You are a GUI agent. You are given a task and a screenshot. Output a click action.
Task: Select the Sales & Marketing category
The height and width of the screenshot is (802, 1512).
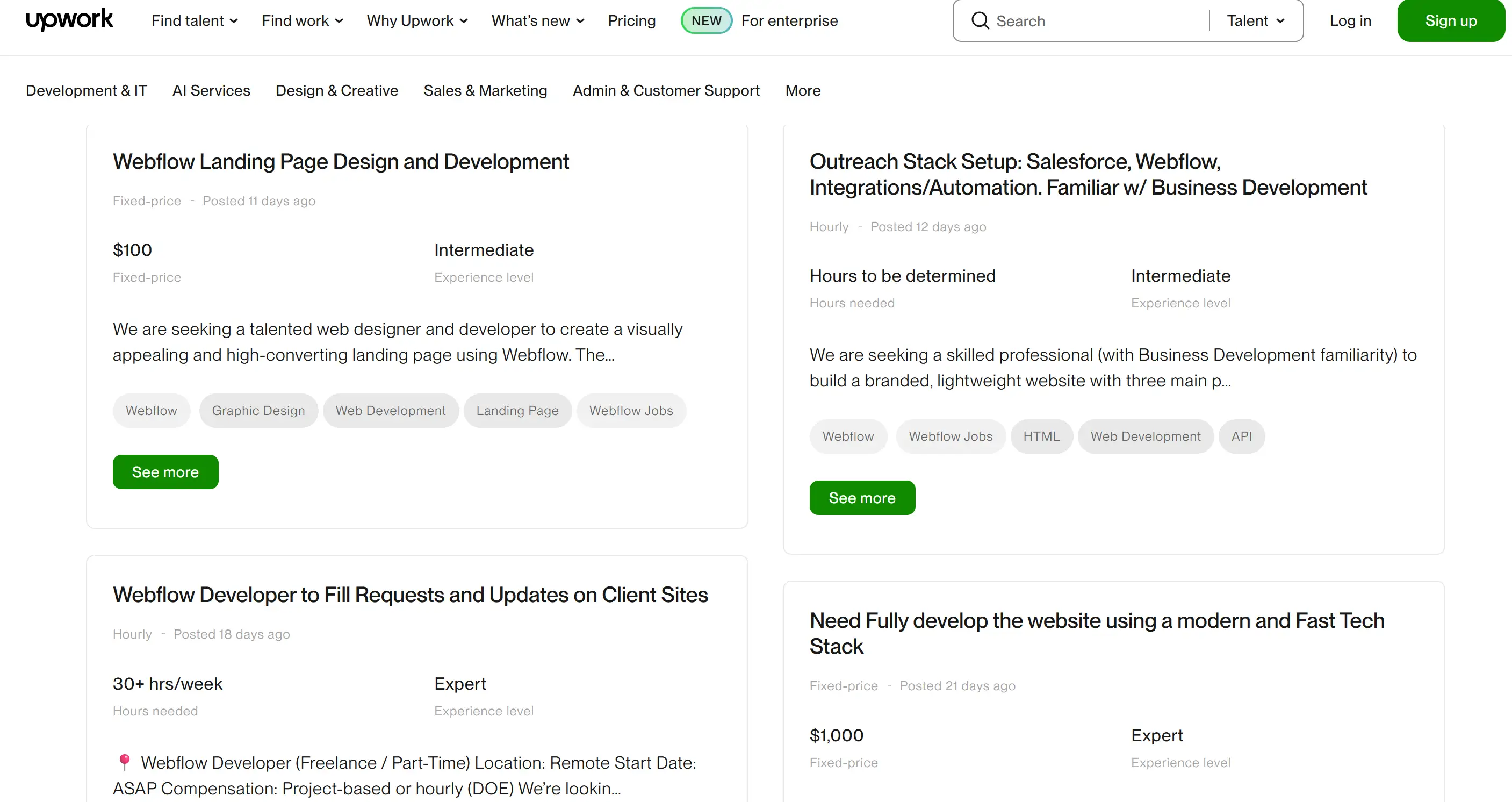pos(485,90)
